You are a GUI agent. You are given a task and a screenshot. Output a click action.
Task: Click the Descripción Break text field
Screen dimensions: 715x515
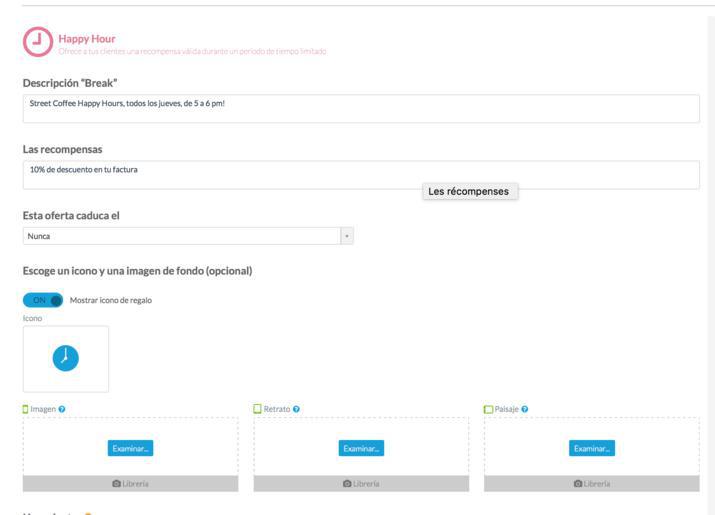(360, 108)
